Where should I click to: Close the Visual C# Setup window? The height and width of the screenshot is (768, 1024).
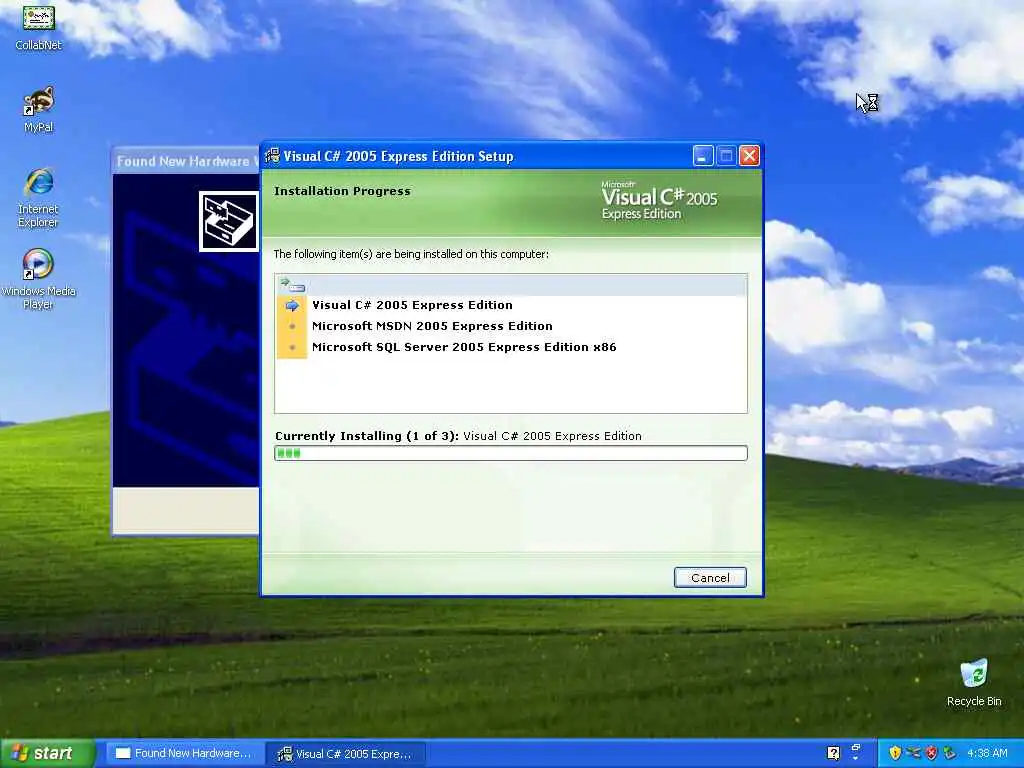click(x=750, y=156)
